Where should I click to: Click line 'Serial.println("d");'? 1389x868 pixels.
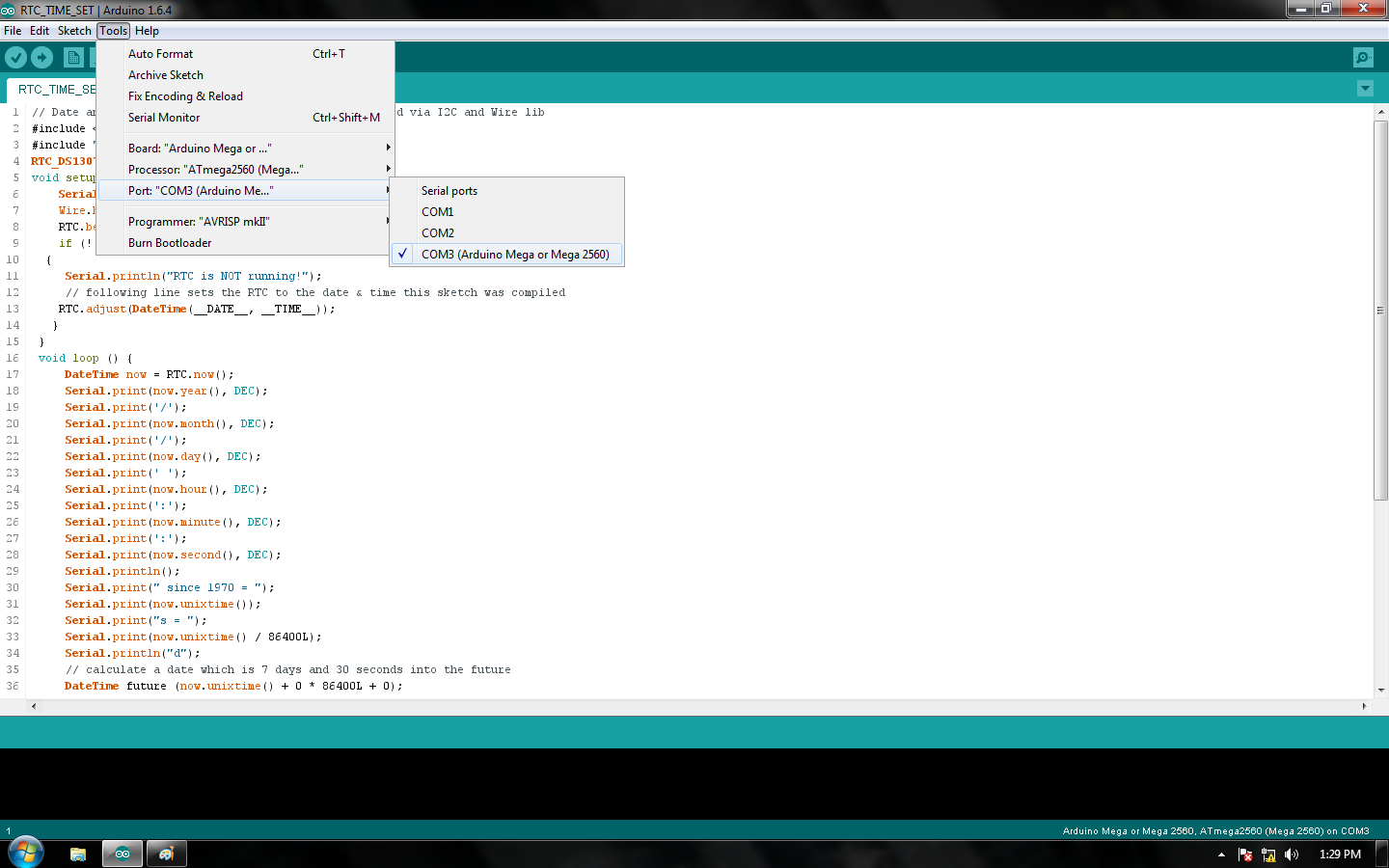[132, 653]
